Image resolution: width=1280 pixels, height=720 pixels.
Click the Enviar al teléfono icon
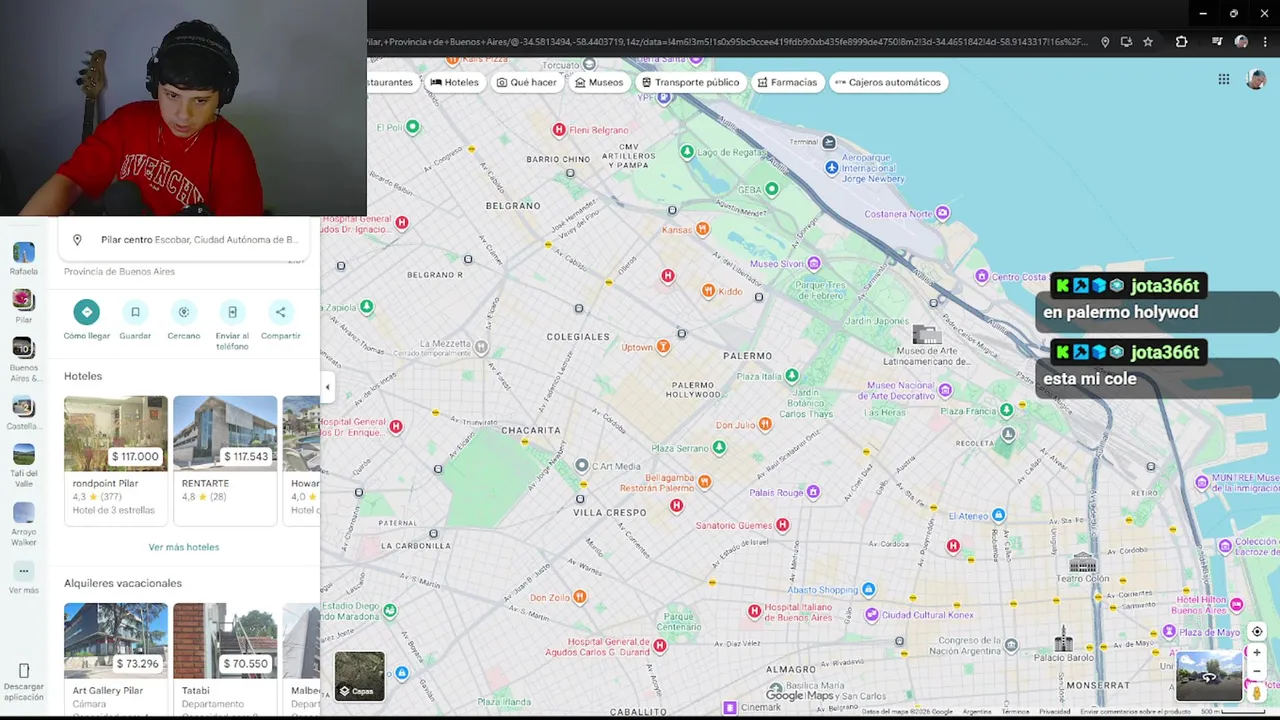point(232,312)
